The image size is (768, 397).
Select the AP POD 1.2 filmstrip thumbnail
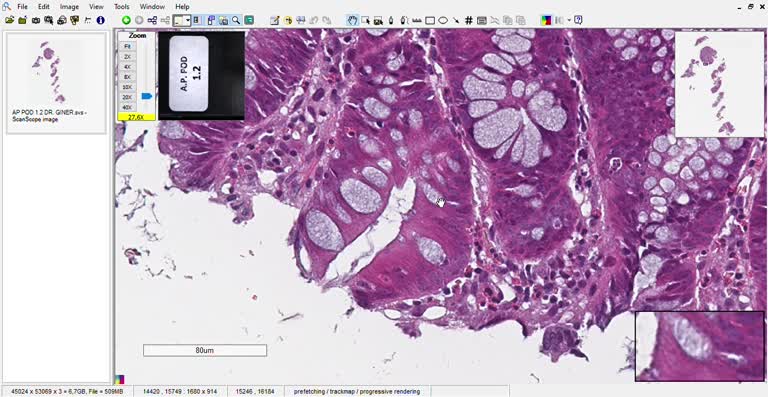(56, 82)
